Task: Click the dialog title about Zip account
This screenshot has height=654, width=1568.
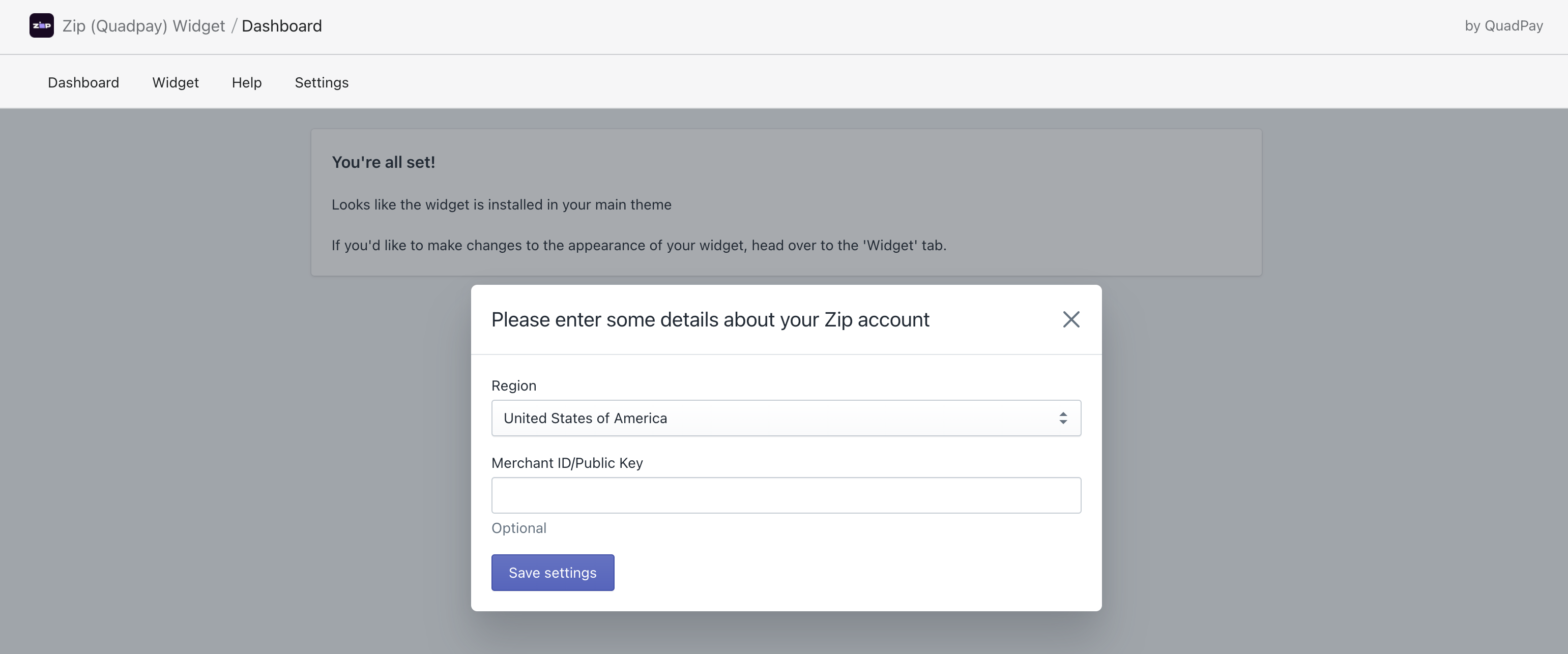Action: coord(710,319)
